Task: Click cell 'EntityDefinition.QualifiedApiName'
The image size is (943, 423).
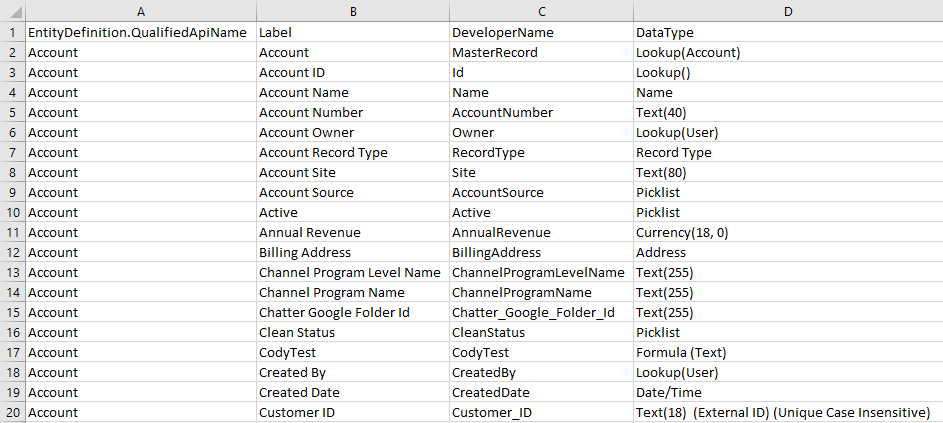Action: tap(141, 32)
